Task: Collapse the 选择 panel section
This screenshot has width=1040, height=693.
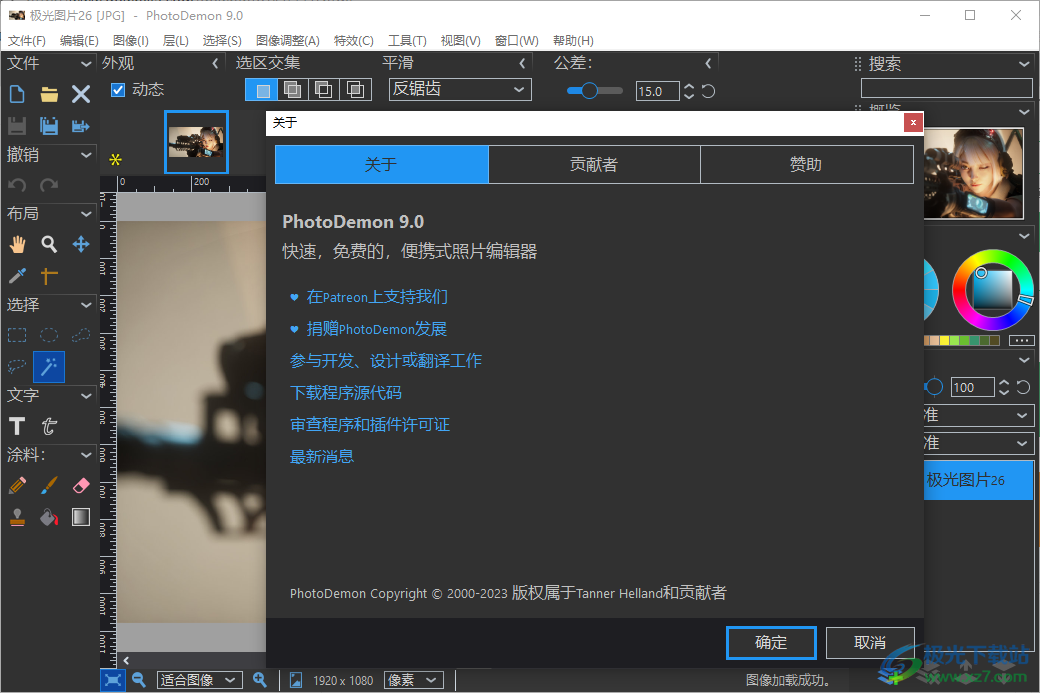Action: click(86, 305)
